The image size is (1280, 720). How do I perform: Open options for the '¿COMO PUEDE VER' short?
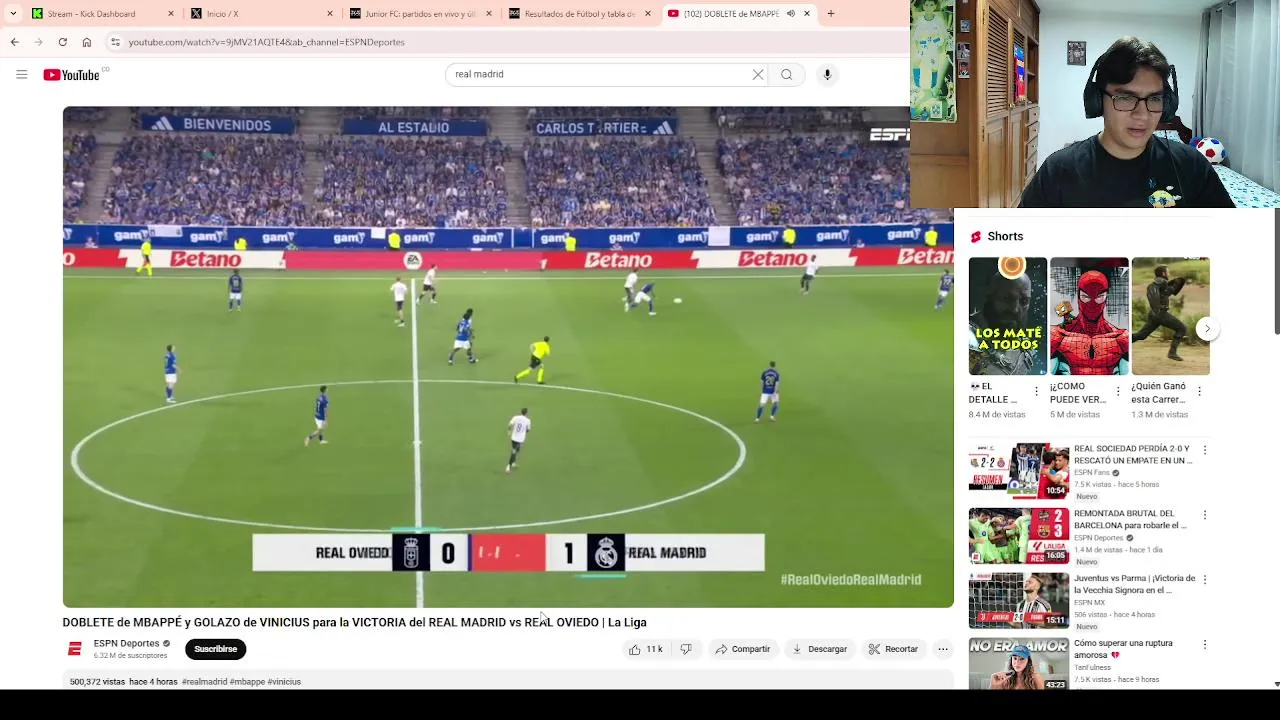(1118, 391)
